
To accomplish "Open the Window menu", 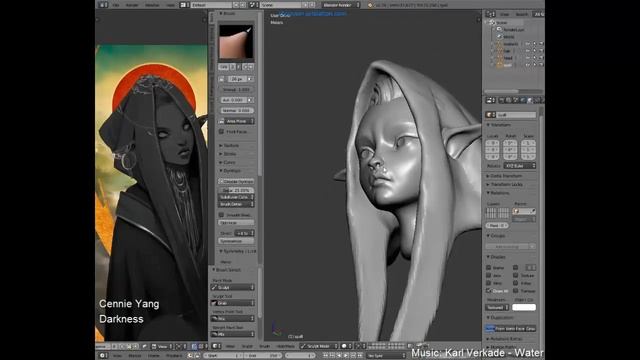I will (x=152, y=5).
